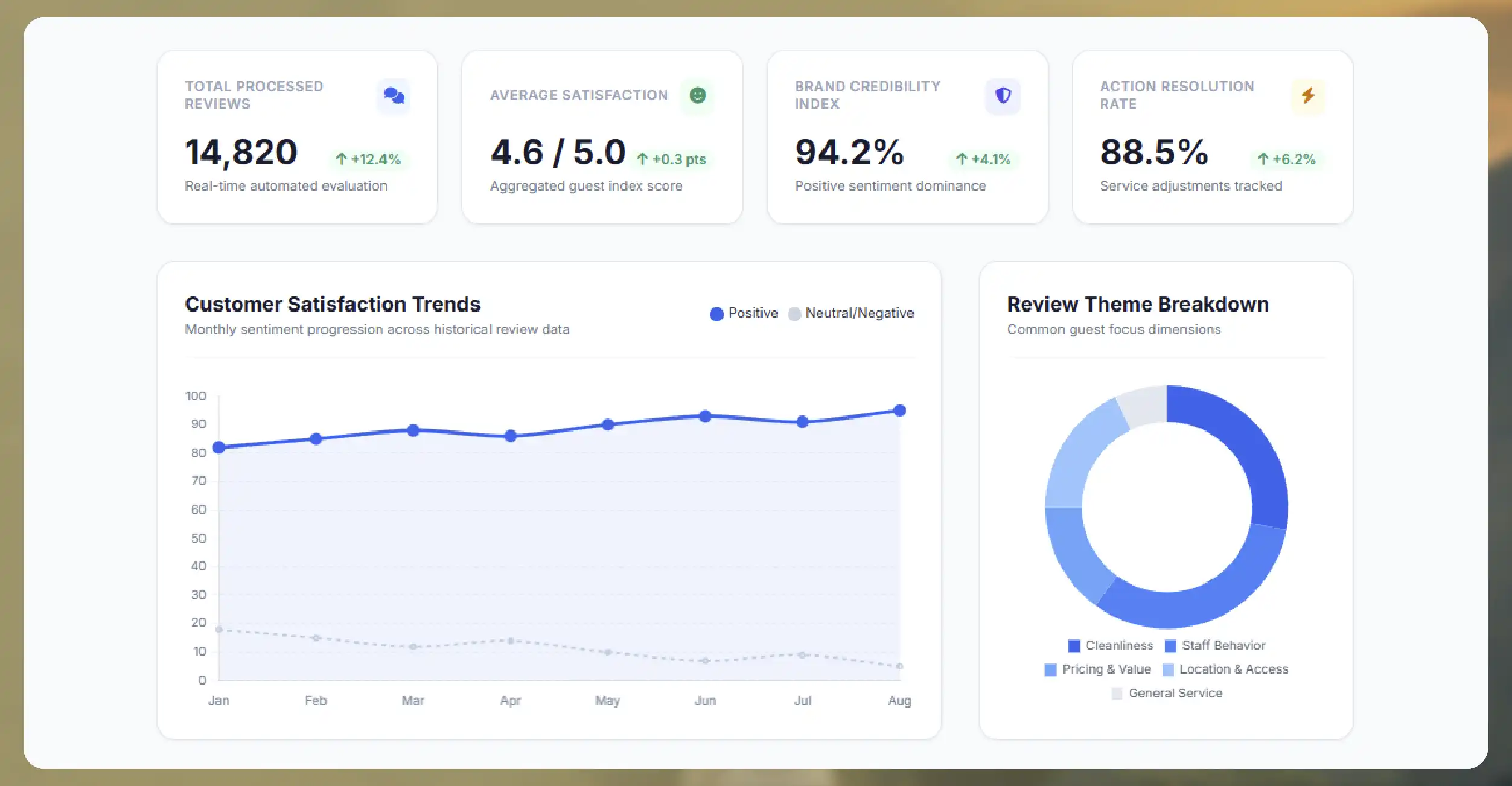Viewport: 1512px width, 786px height.
Task: Click the Review Theme Breakdown heading
Action: (1138, 304)
